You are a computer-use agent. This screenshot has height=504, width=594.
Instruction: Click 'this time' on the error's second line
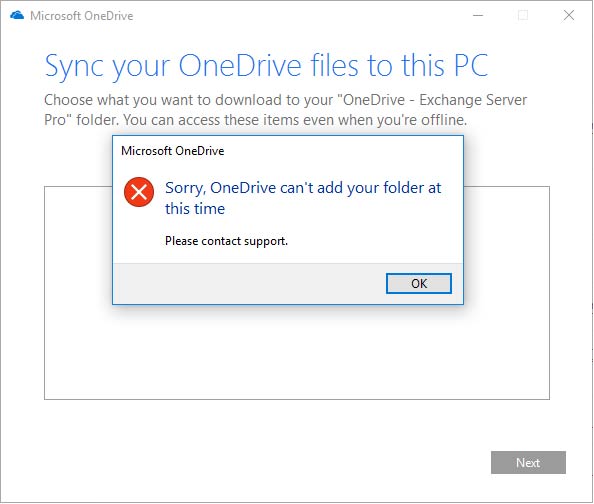pos(195,209)
